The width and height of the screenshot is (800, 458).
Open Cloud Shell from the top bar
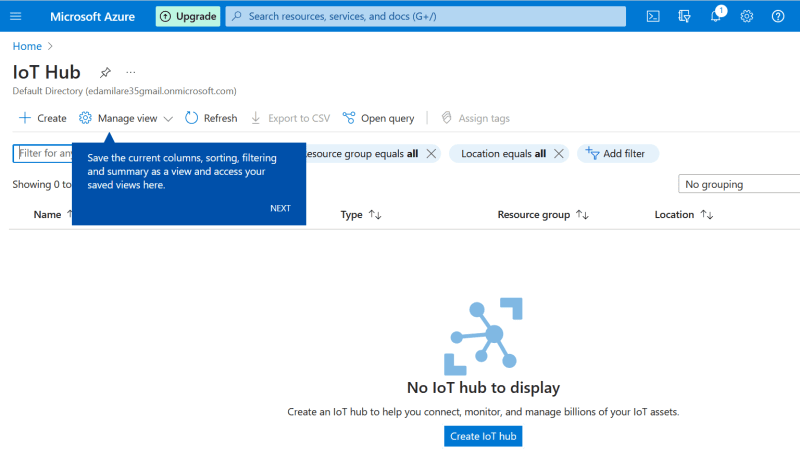(x=653, y=16)
